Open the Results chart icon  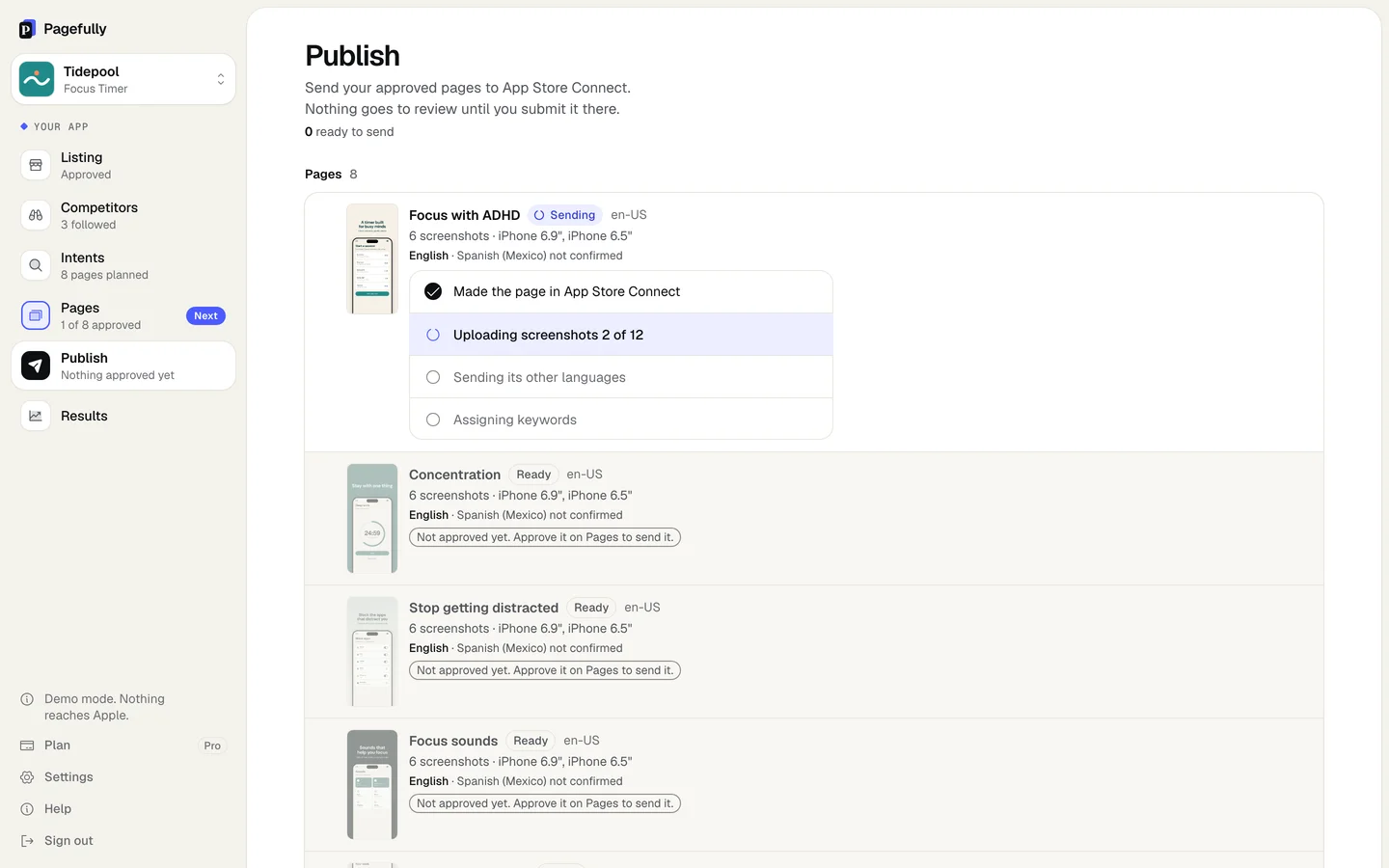36,416
